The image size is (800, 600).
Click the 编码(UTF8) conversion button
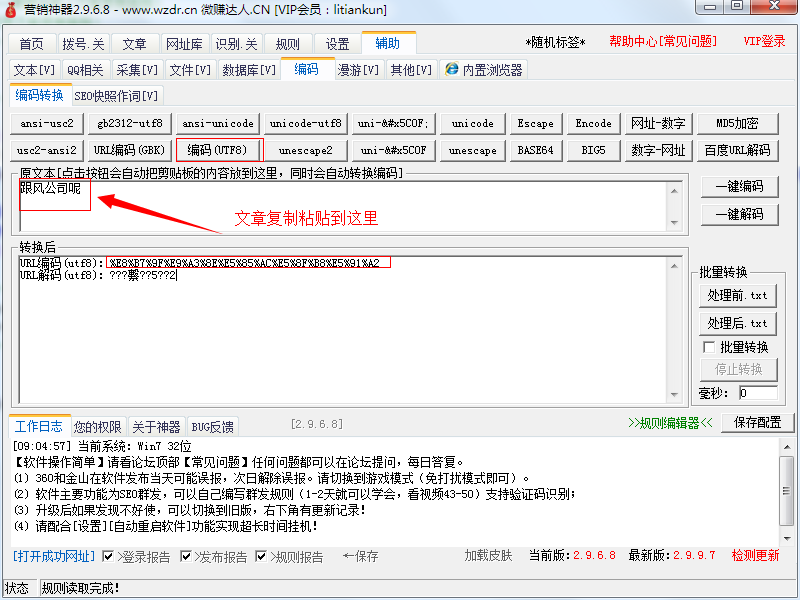pos(219,150)
